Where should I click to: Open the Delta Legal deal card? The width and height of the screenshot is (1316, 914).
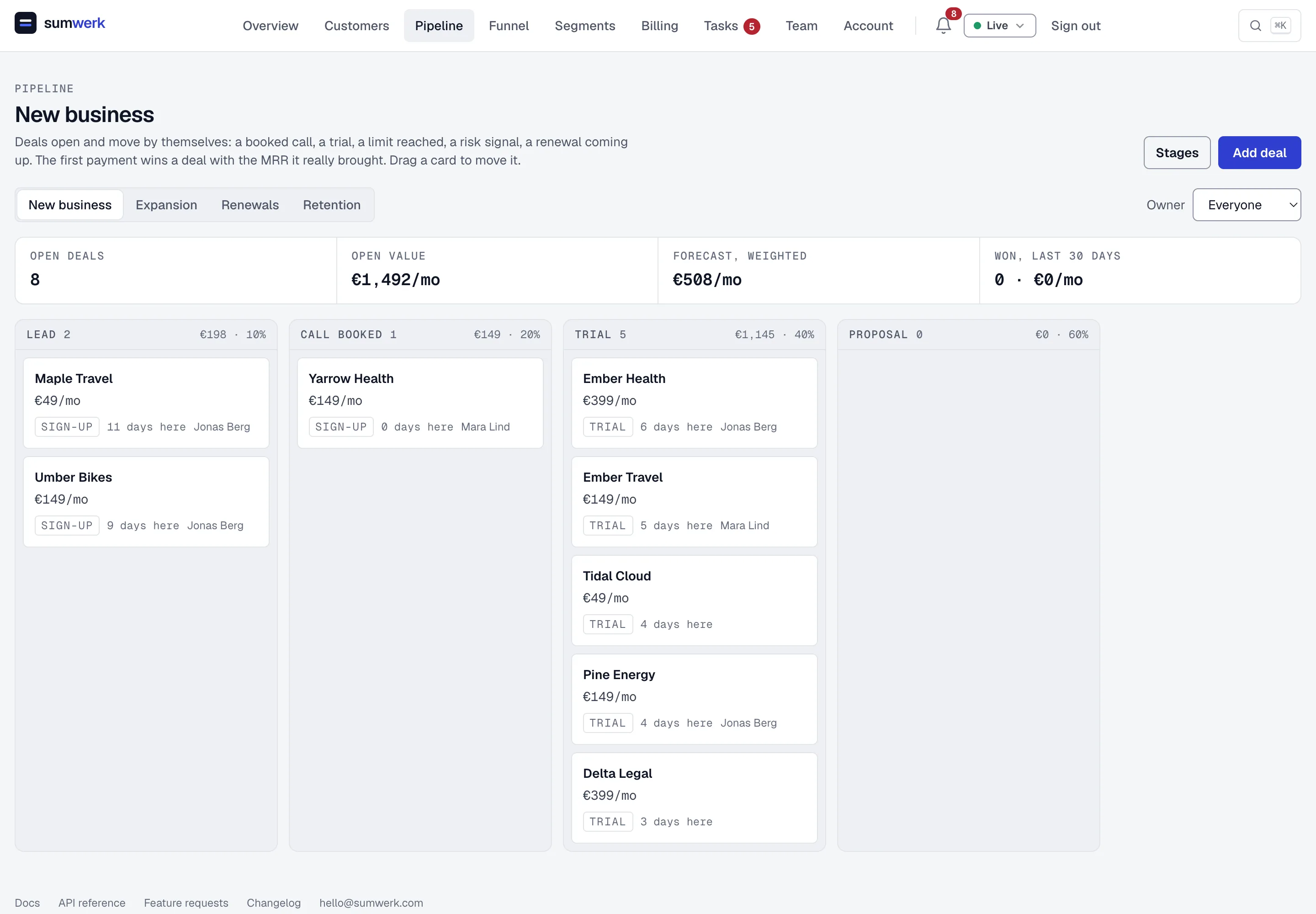point(694,797)
